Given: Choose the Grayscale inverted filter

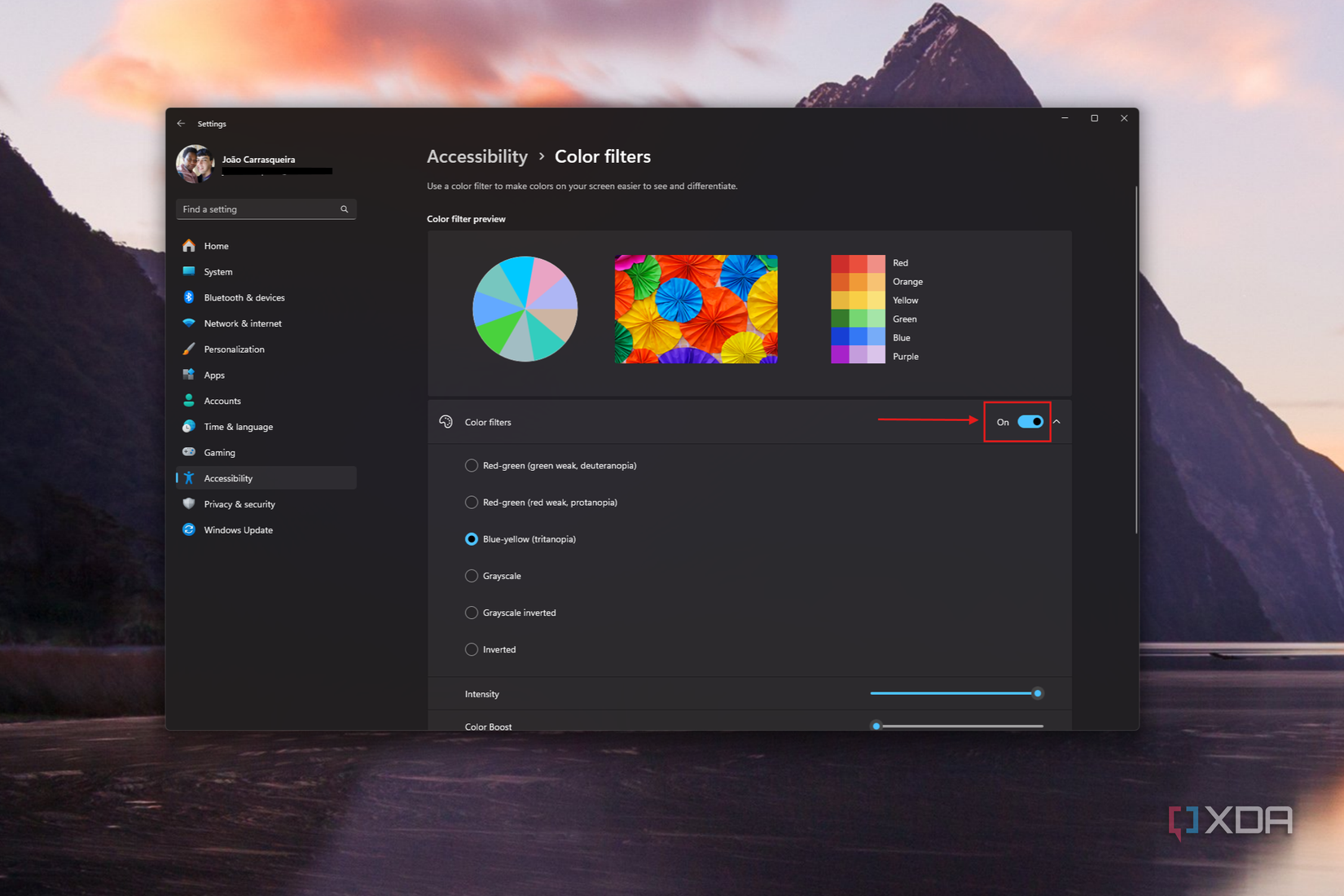Looking at the screenshot, I should (472, 612).
